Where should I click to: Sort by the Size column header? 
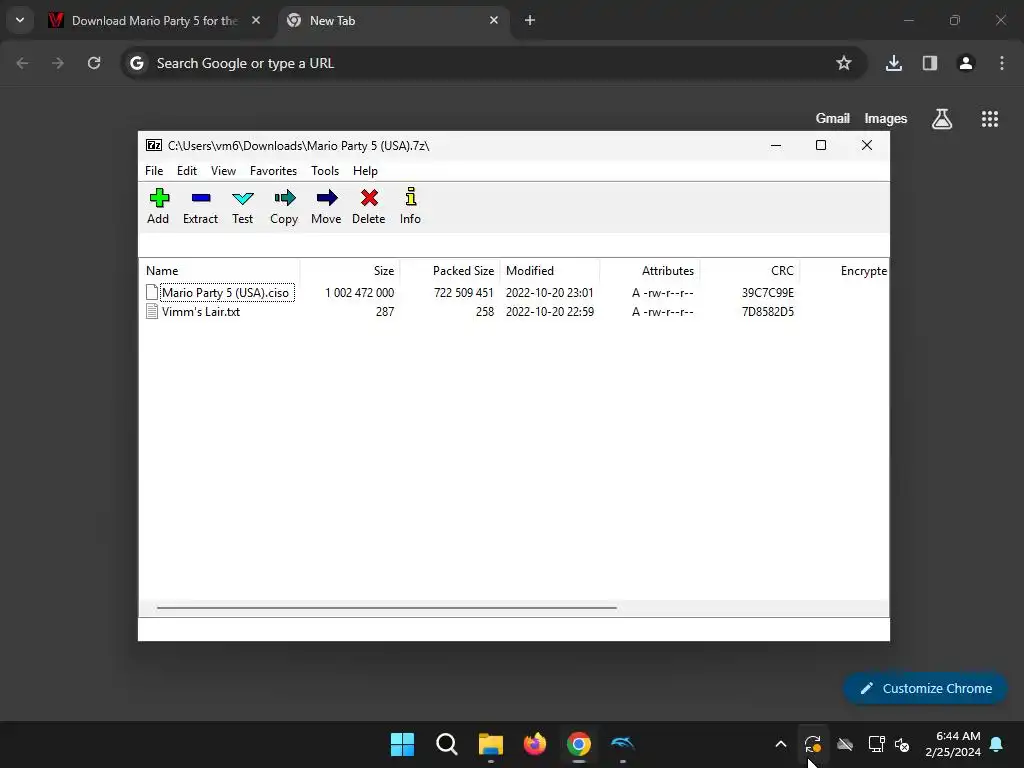(x=350, y=270)
